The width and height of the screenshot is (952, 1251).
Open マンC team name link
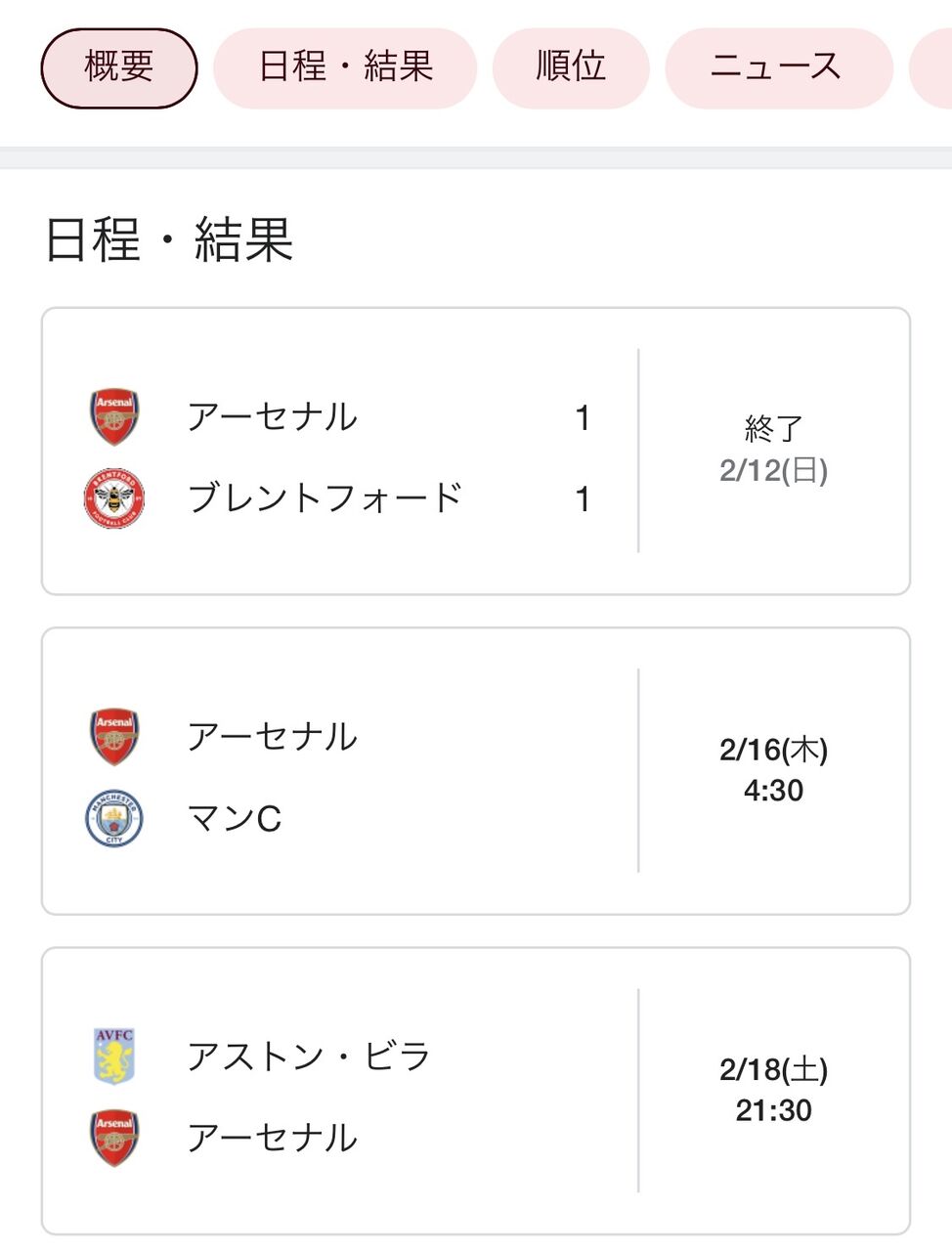tap(235, 818)
